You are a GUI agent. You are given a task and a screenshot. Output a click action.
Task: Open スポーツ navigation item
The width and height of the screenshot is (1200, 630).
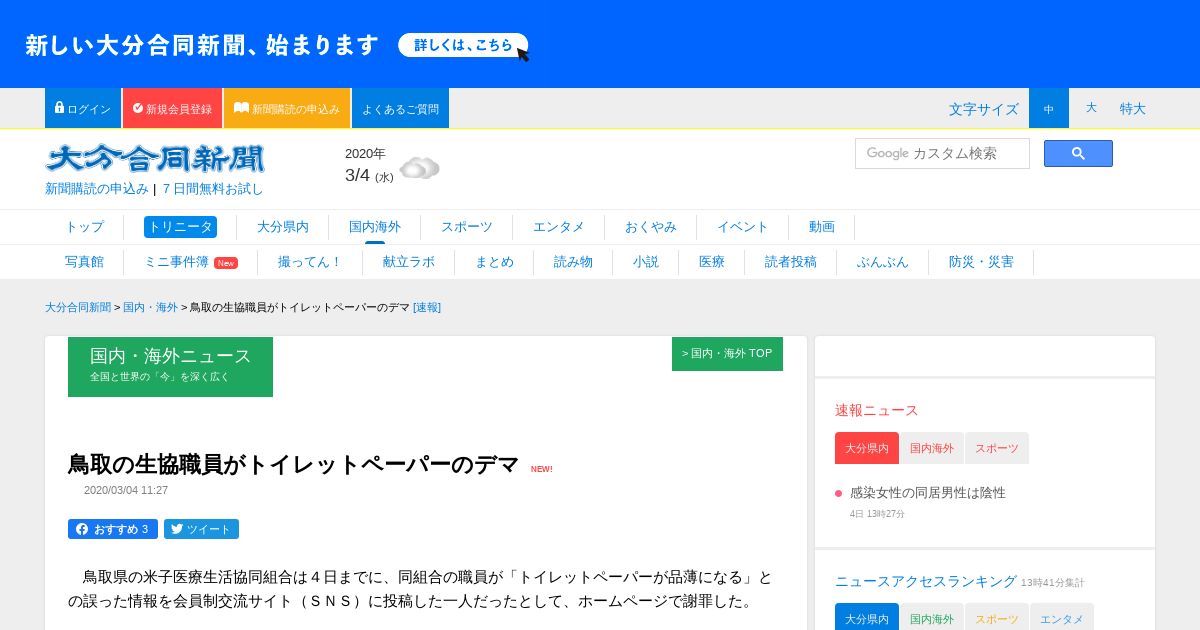(x=467, y=227)
